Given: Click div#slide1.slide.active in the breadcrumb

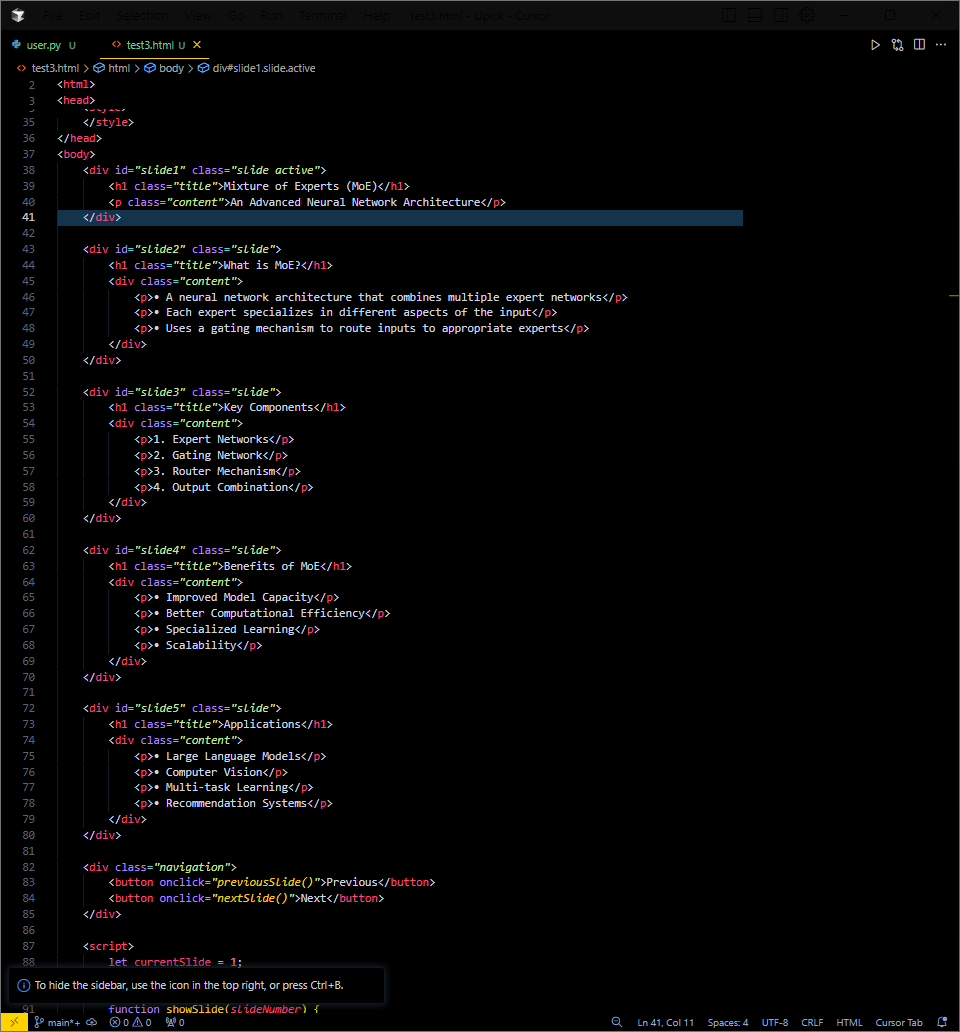Looking at the screenshot, I should tap(264, 68).
